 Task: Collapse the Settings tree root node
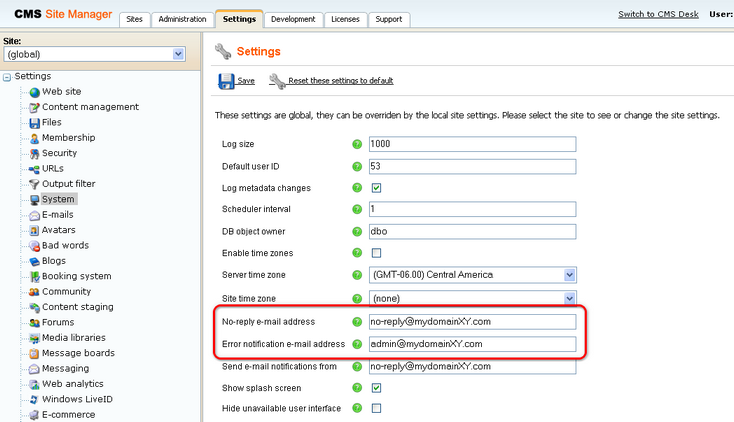pyautogui.click(x=8, y=77)
